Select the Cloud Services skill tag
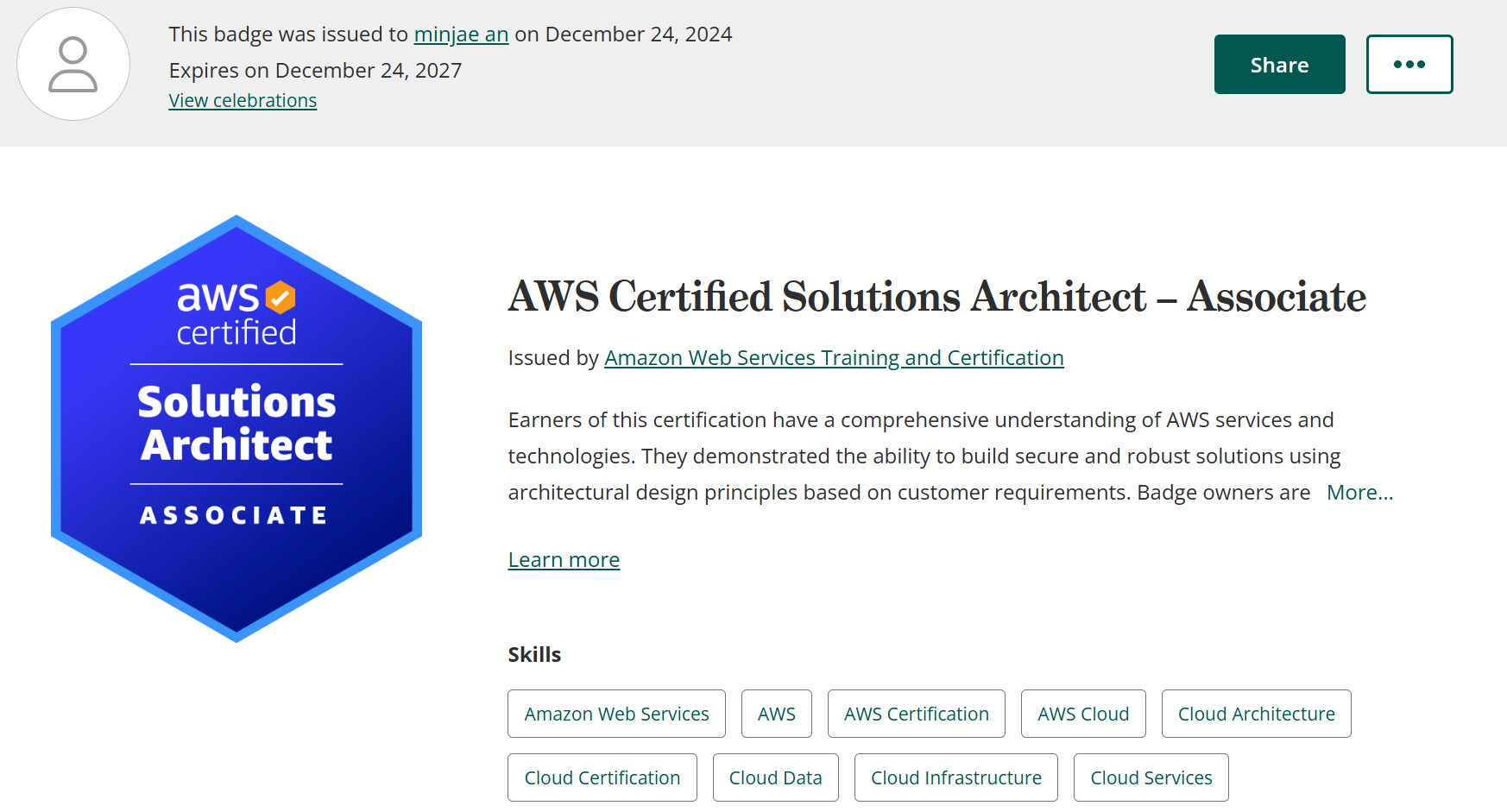Image resolution: width=1507 pixels, height=812 pixels. (1151, 777)
